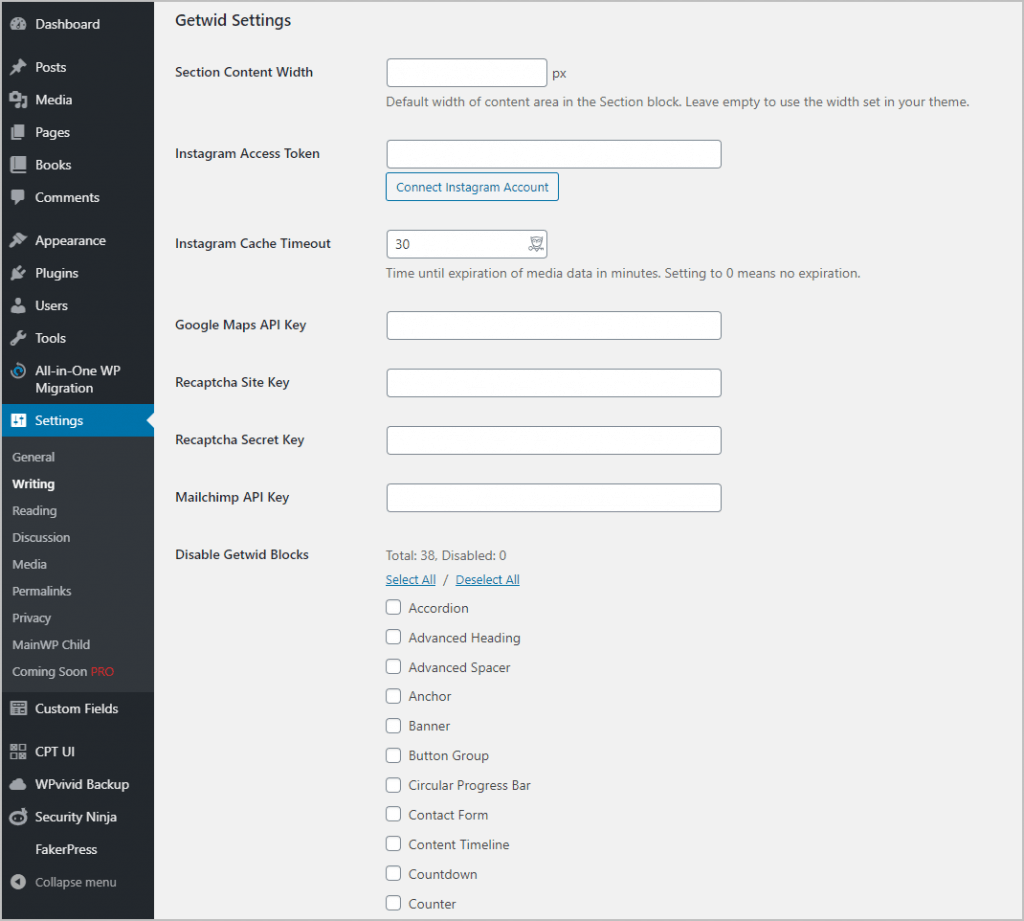Tick the Countdown checkbox
This screenshot has height=921, width=1024.
[393, 874]
